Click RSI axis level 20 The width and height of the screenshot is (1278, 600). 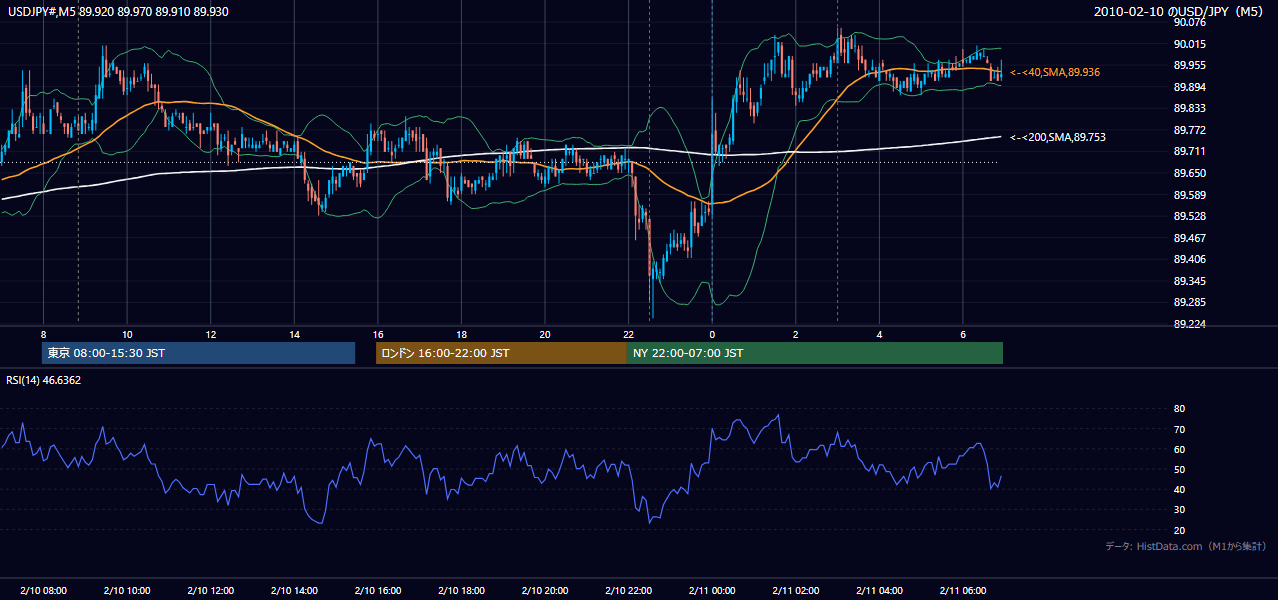click(x=1180, y=530)
